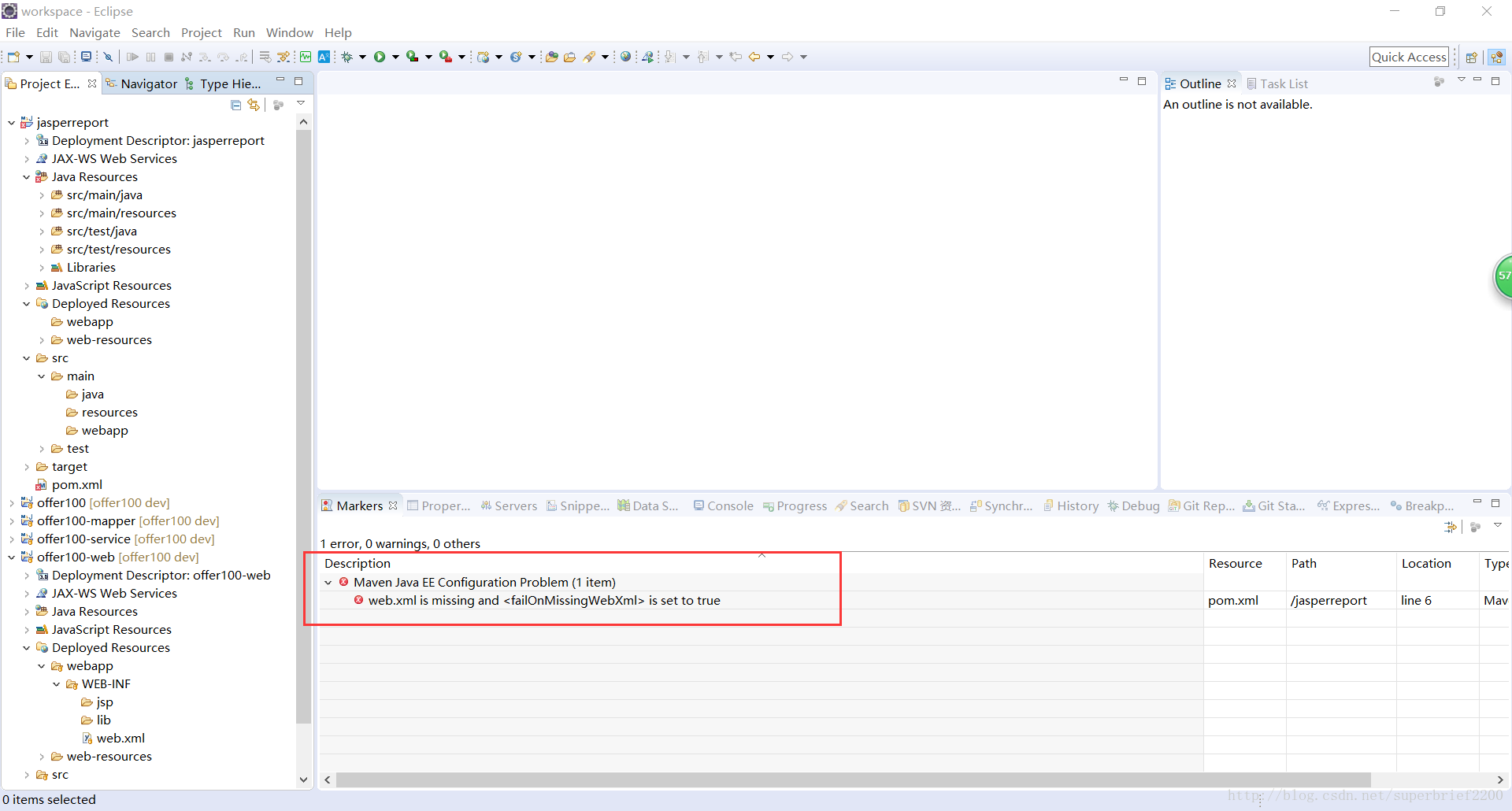Click the Location column header
Image resolution: width=1512 pixels, height=811 pixels.
tap(1426, 563)
